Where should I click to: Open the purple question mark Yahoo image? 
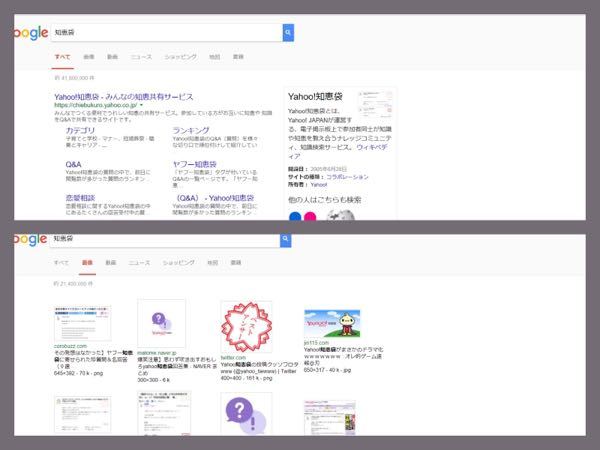160,323
